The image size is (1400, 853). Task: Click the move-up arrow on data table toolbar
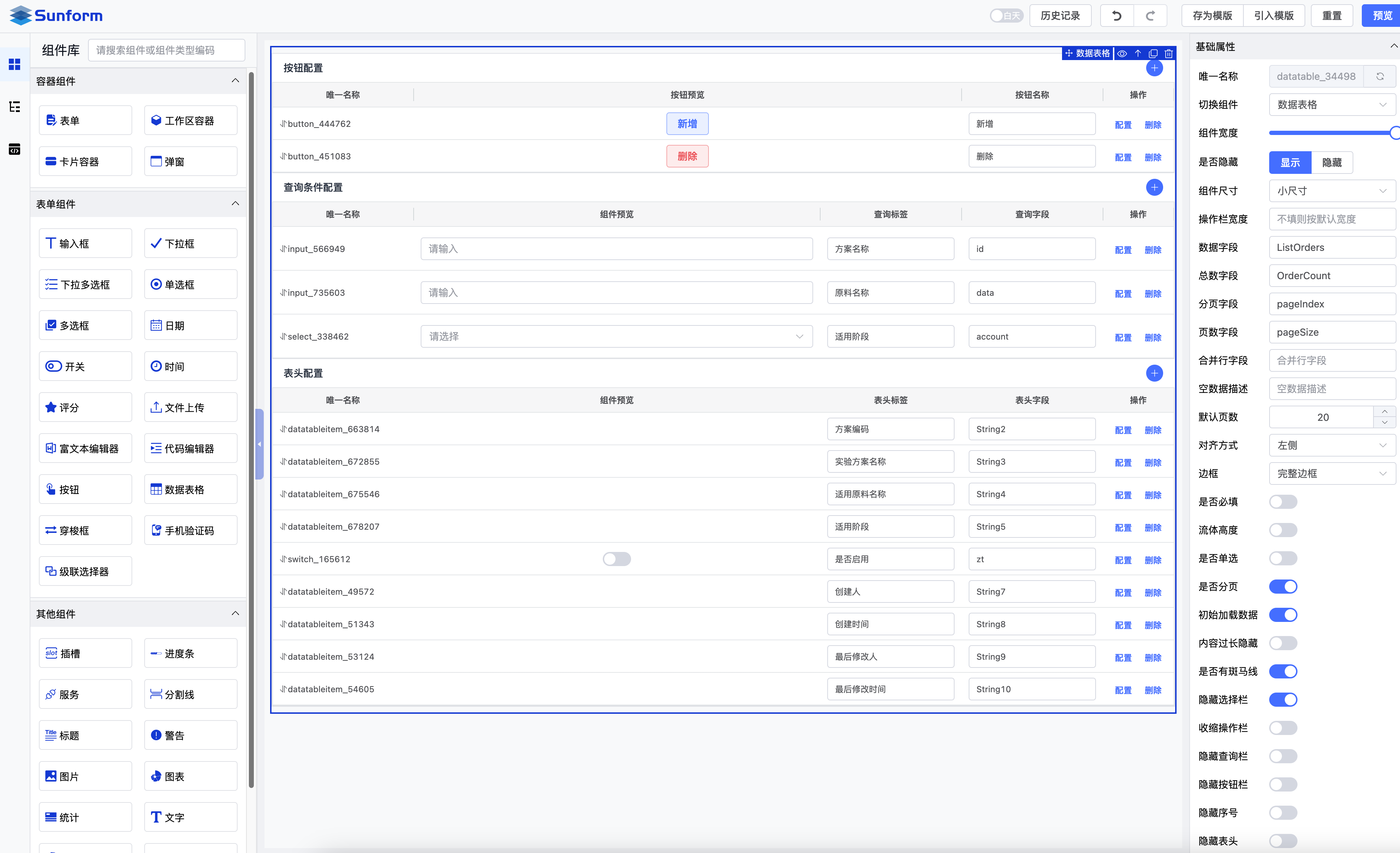[x=1138, y=53]
